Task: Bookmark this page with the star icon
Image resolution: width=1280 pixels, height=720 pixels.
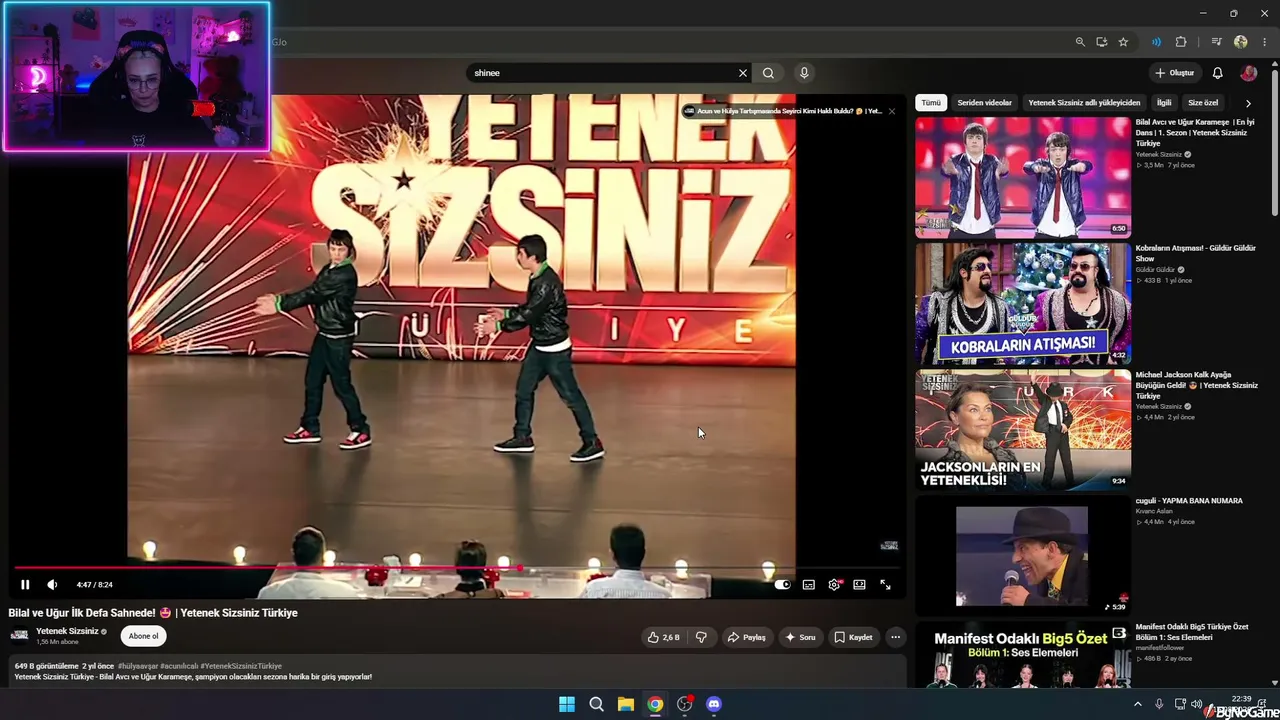Action: coord(1123,42)
